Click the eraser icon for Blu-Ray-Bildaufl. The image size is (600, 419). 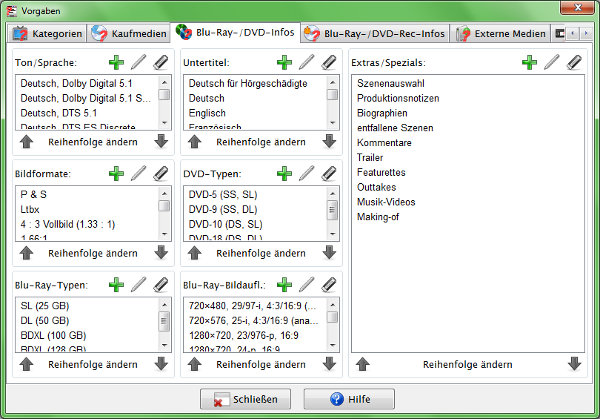(x=330, y=285)
